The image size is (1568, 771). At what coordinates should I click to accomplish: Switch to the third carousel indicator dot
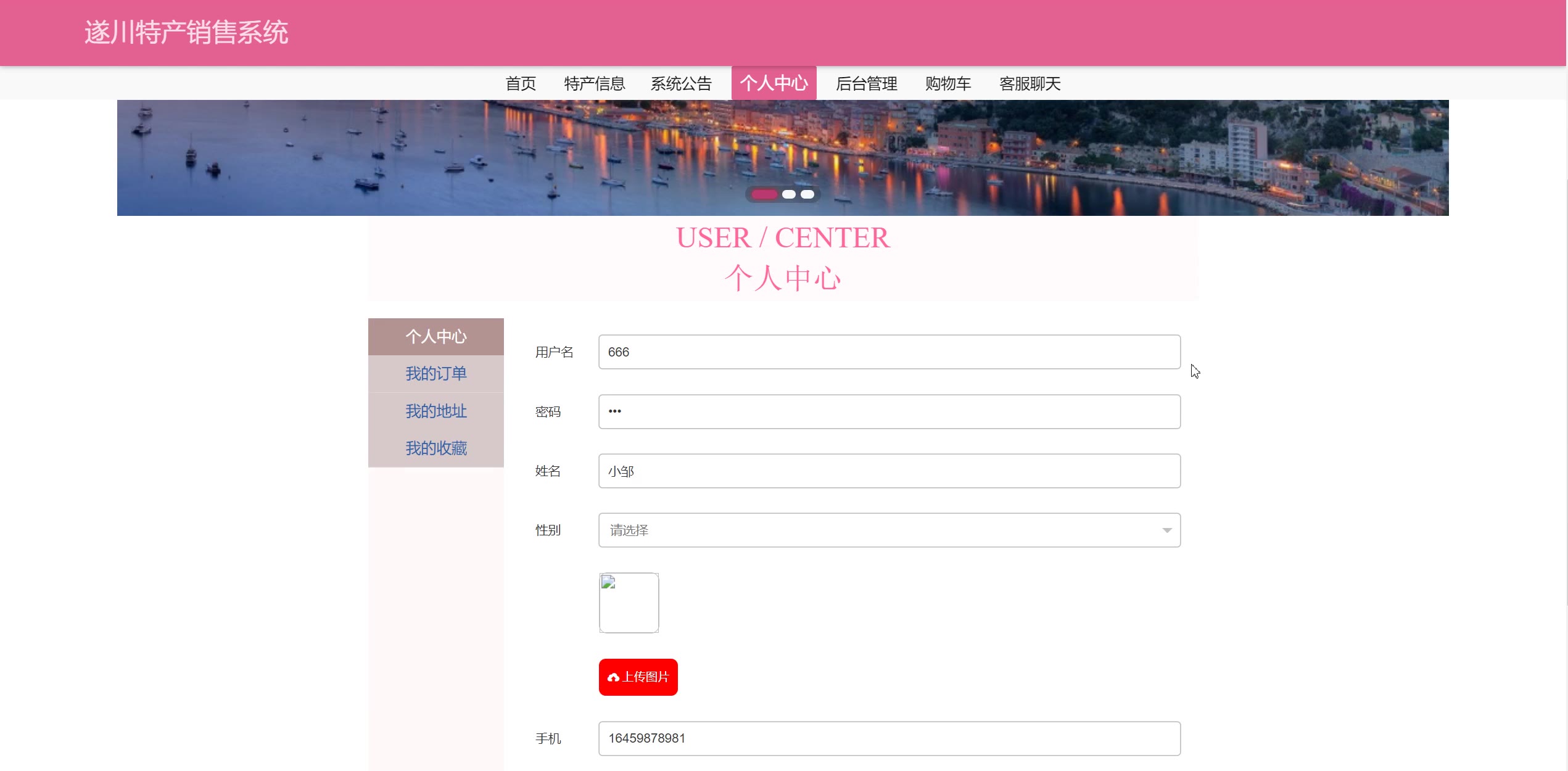coord(807,194)
